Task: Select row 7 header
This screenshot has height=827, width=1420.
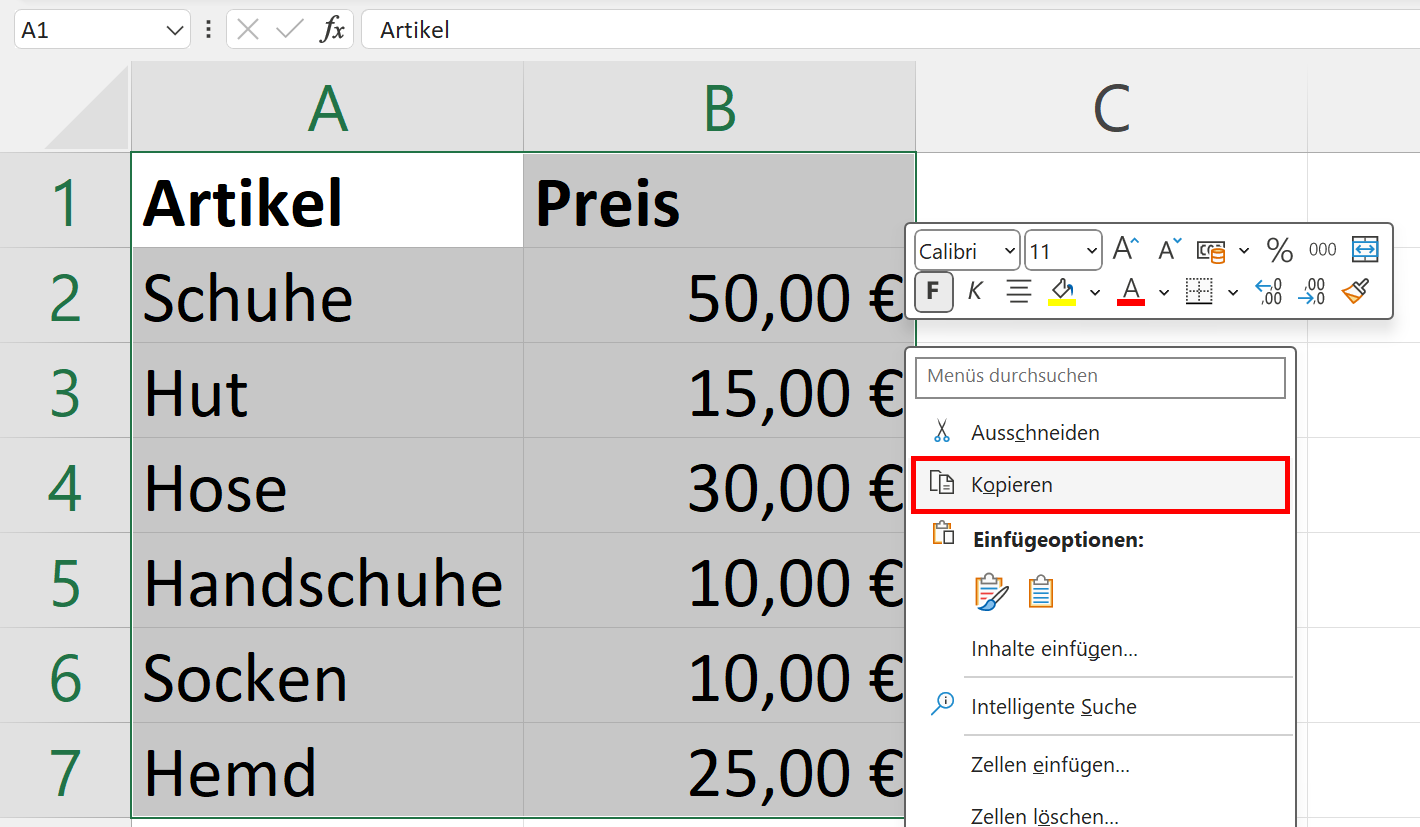Action: coord(65,770)
